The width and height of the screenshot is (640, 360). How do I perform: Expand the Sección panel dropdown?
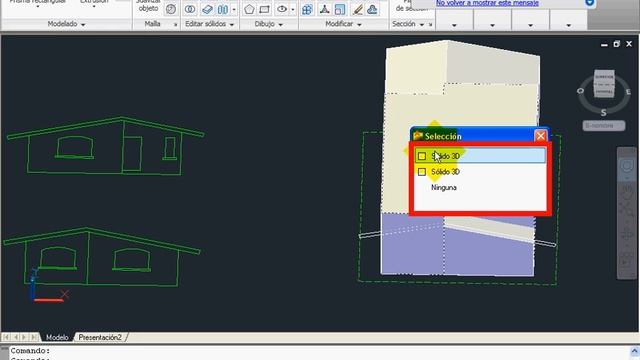pyautogui.click(x=422, y=25)
